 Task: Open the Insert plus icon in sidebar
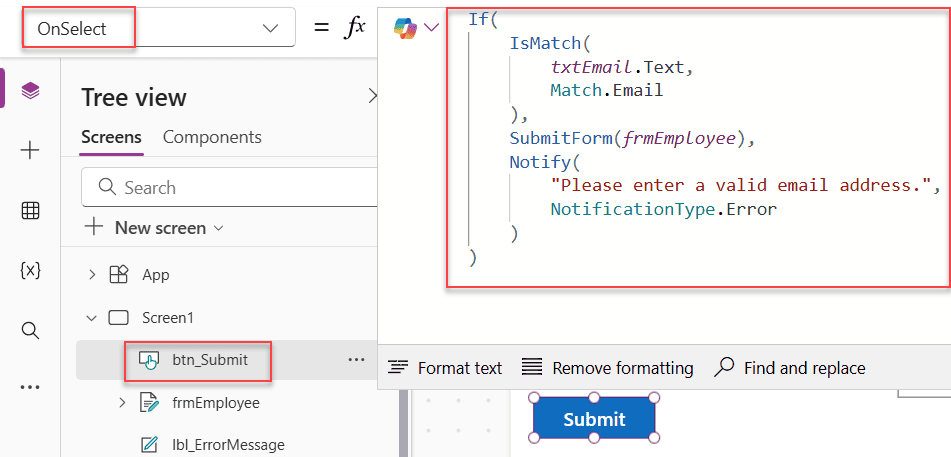pos(30,151)
